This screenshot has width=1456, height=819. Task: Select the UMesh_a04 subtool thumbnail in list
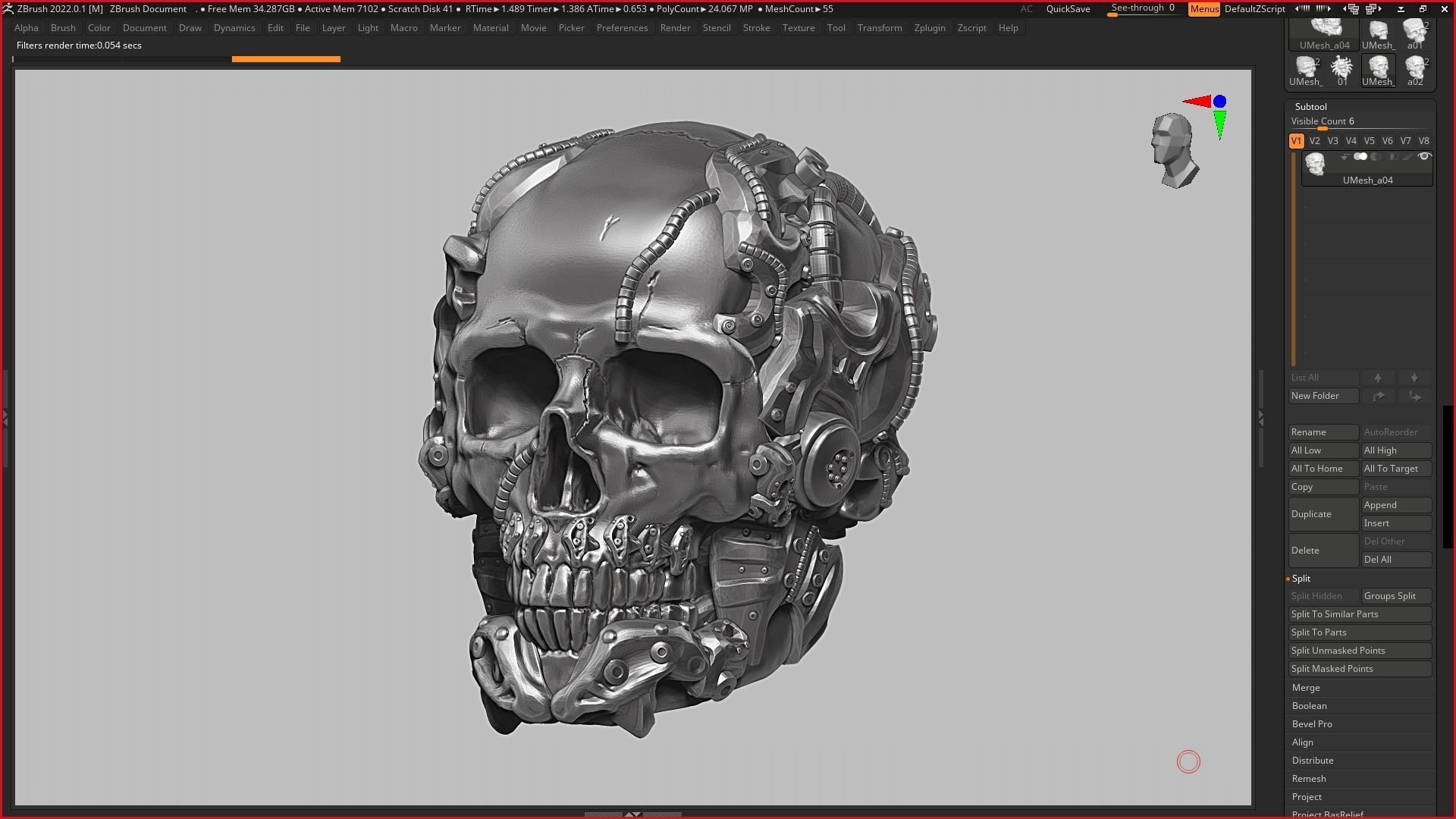pyautogui.click(x=1315, y=164)
